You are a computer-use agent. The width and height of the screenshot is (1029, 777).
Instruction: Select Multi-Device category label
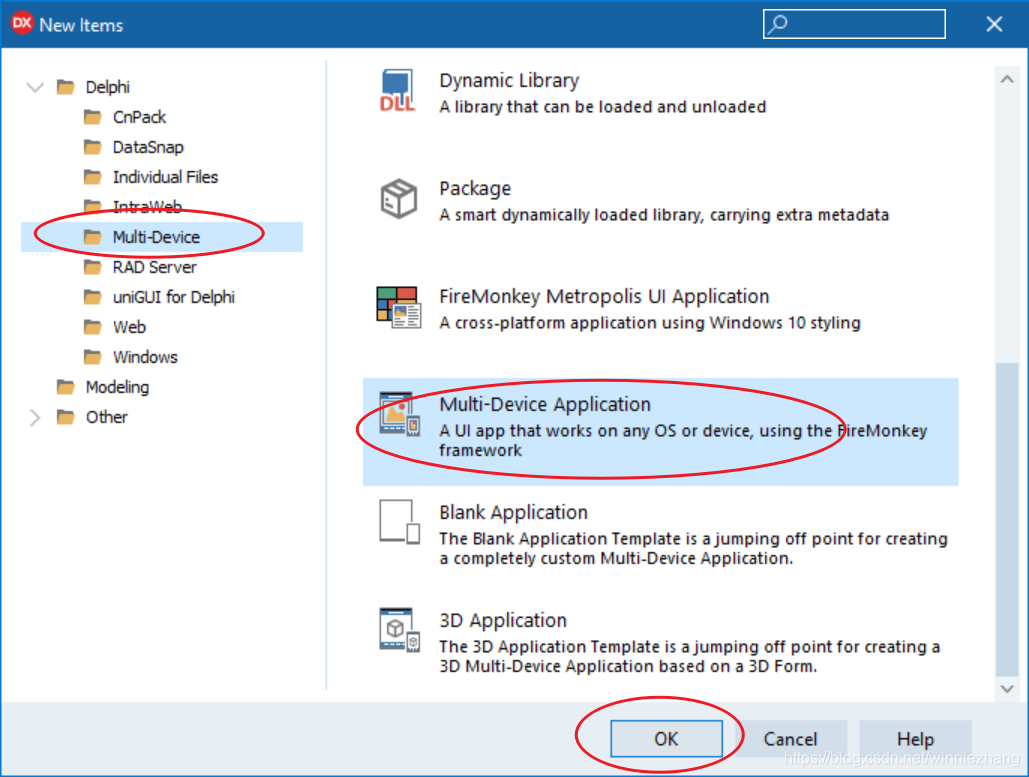tap(156, 237)
